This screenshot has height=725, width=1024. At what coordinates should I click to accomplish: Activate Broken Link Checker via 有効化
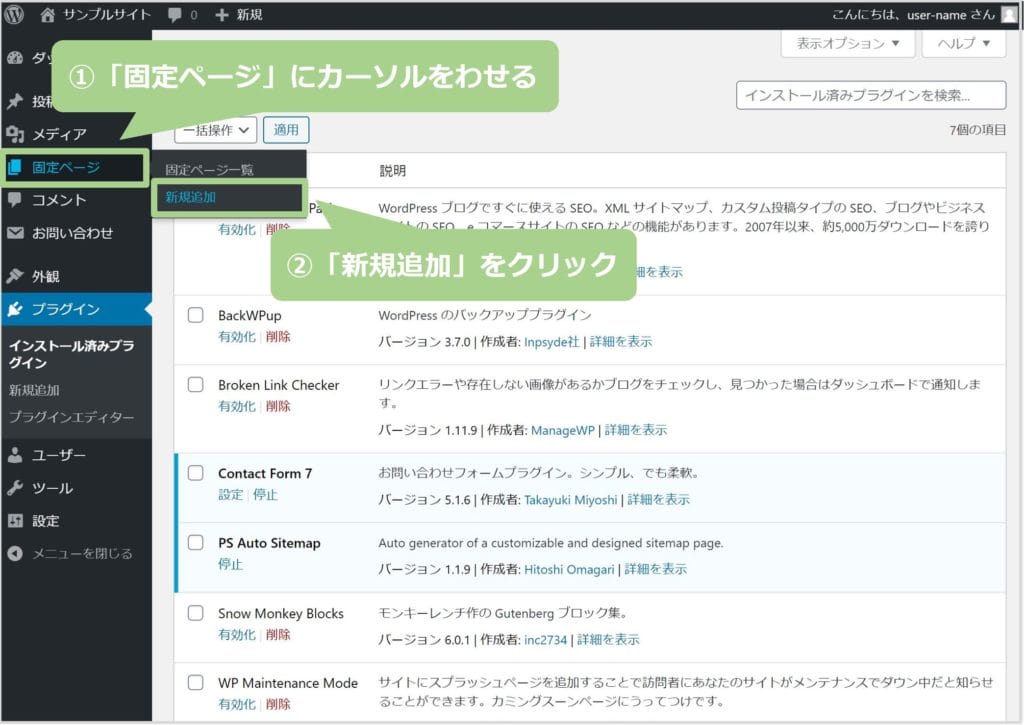(237, 406)
